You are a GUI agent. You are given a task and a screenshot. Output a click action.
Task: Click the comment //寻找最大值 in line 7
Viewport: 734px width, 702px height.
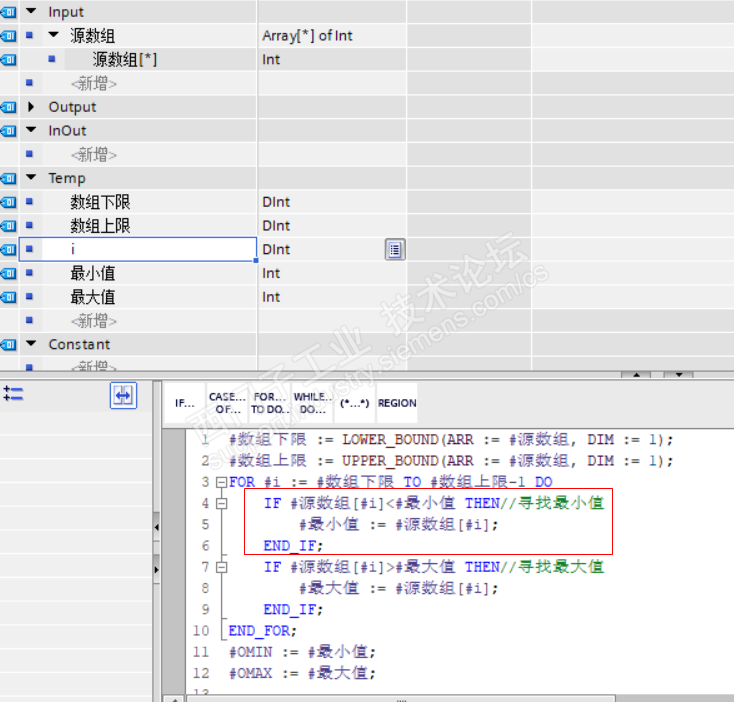click(x=552, y=567)
